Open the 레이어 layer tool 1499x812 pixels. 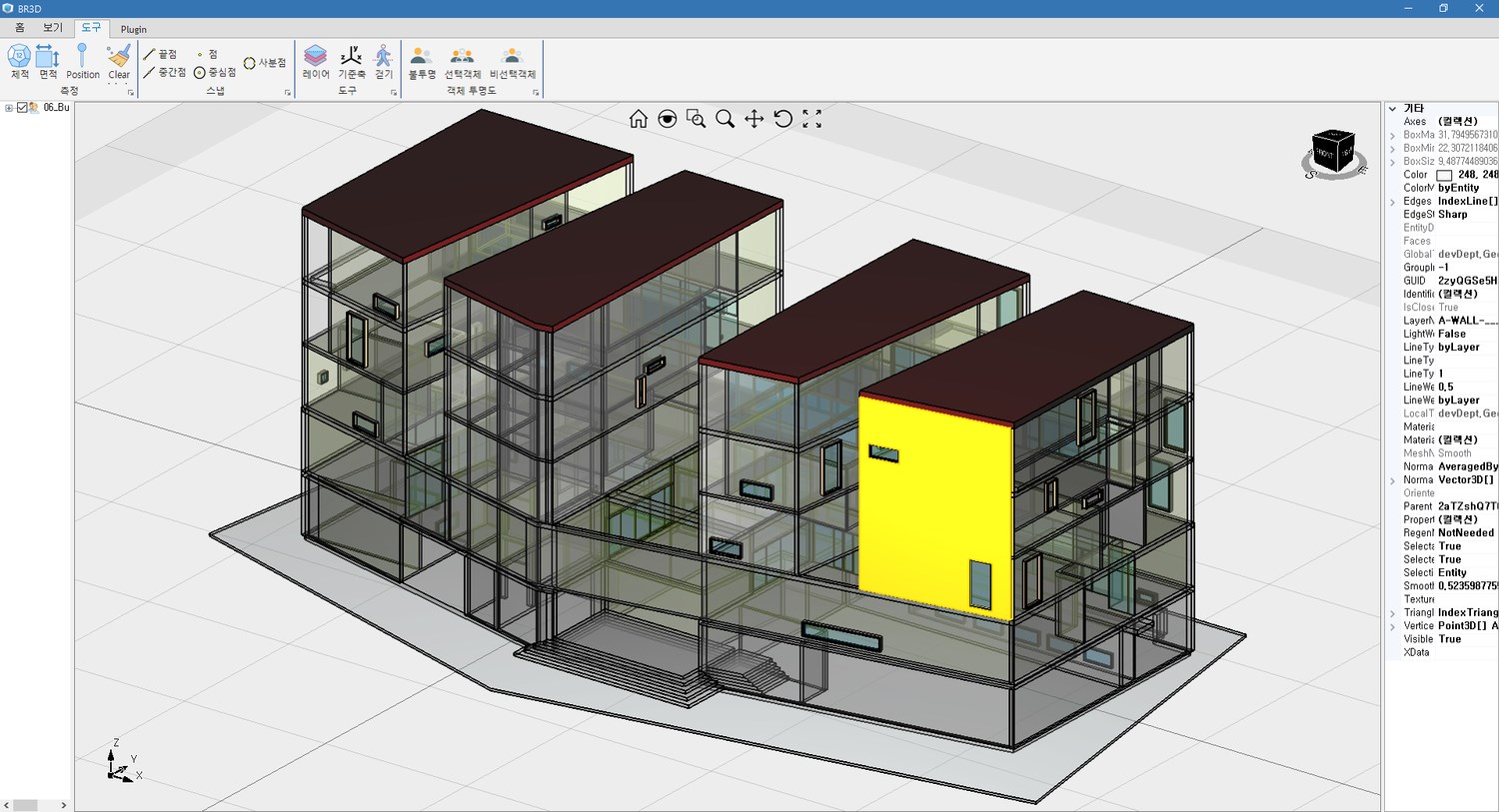[x=316, y=62]
